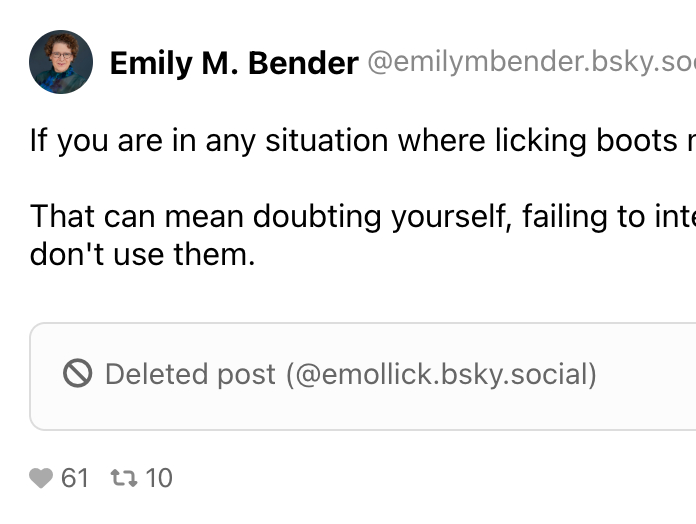Click the repost arrows icon
This screenshot has width=696, height=524.
(124, 479)
